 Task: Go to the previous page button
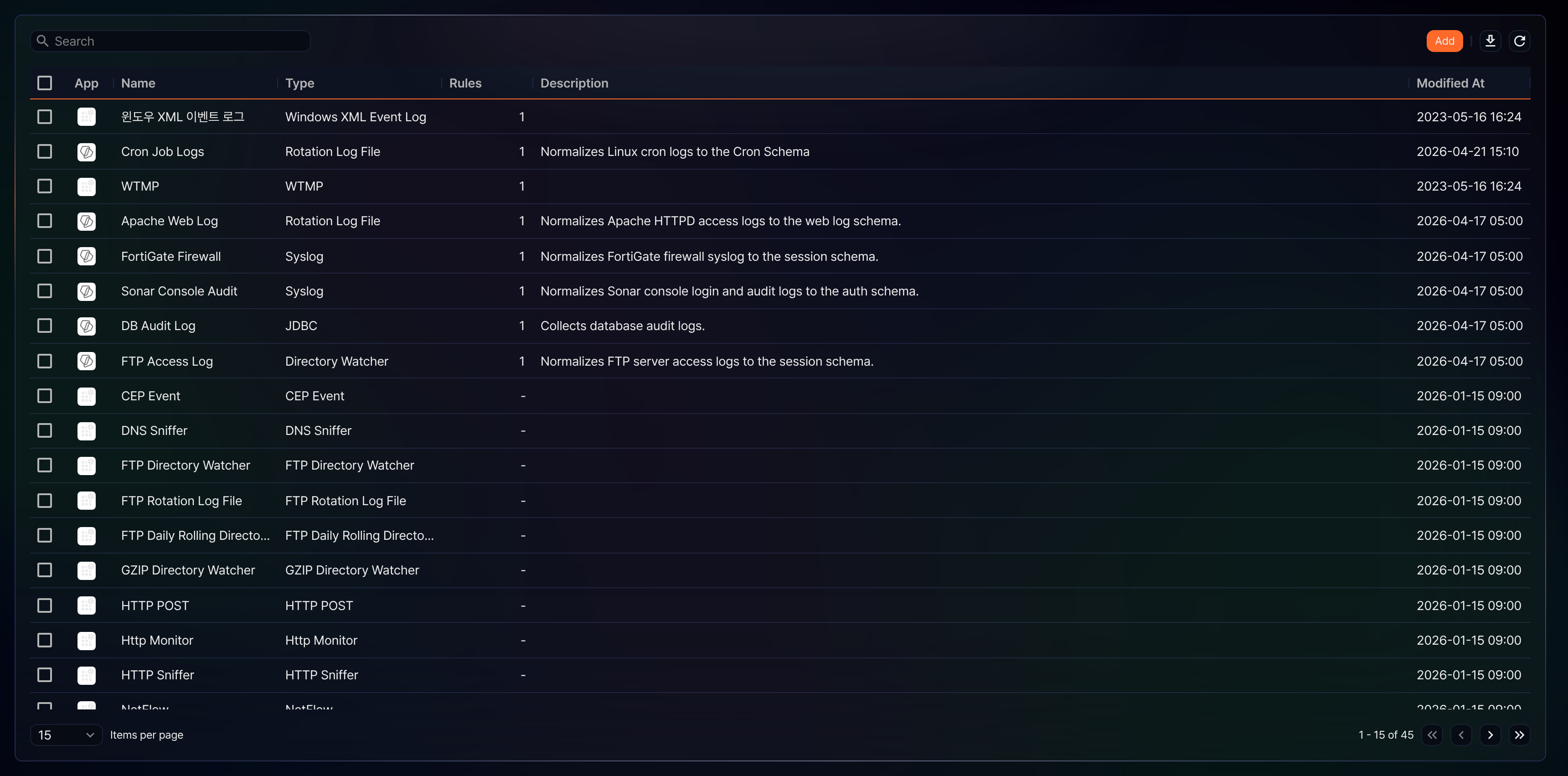pos(1461,735)
